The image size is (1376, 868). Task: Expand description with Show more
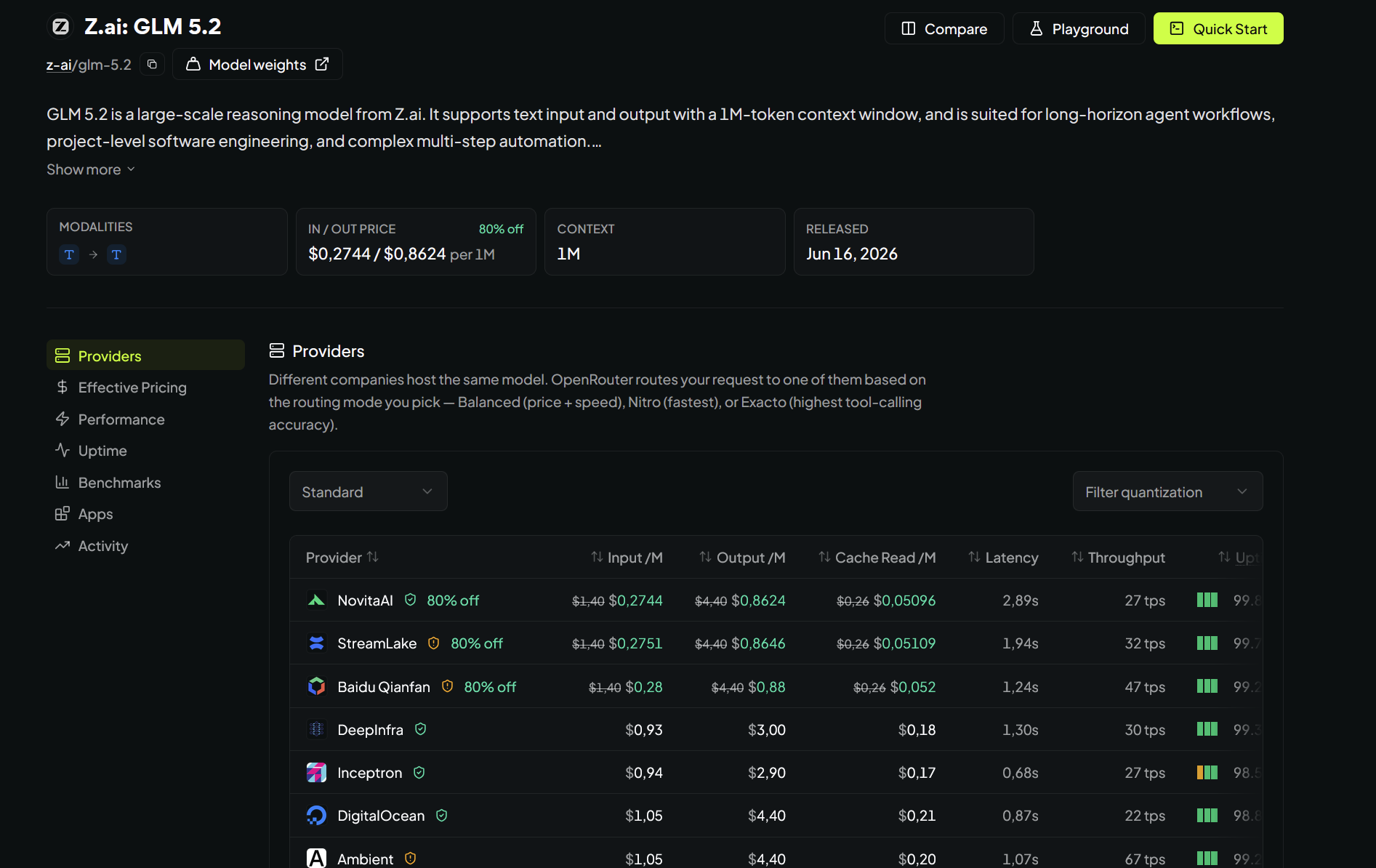(x=91, y=169)
